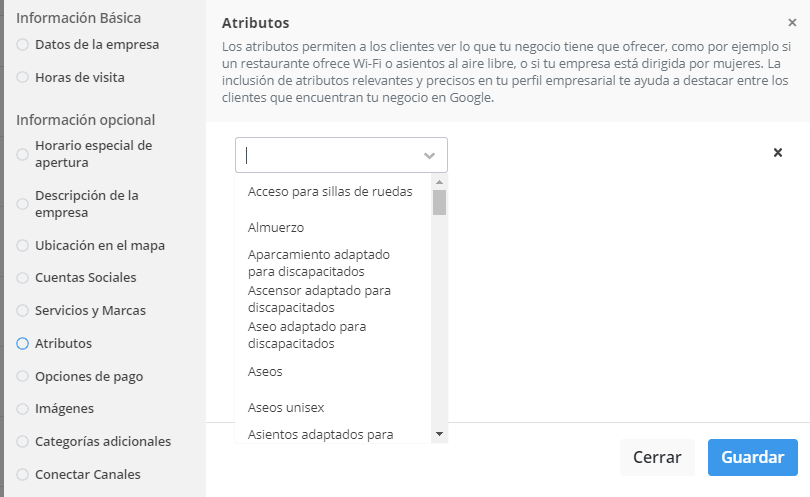Choose the Almuerzo attribute option
Viewport: 810px width, 497px height.
point(276,227)
